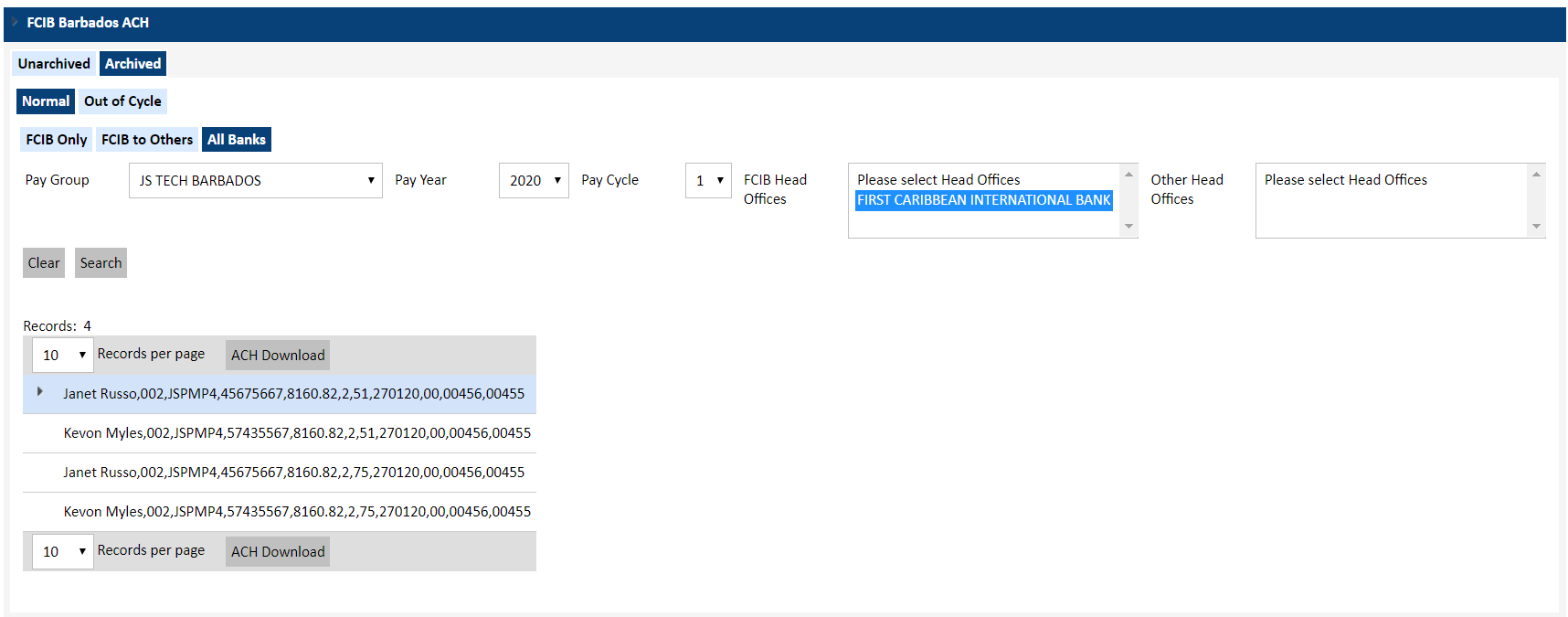Viewport: 1568px width, 617px height.
Task: Click the FCIB Head Offices label
Action: point(775,189)
